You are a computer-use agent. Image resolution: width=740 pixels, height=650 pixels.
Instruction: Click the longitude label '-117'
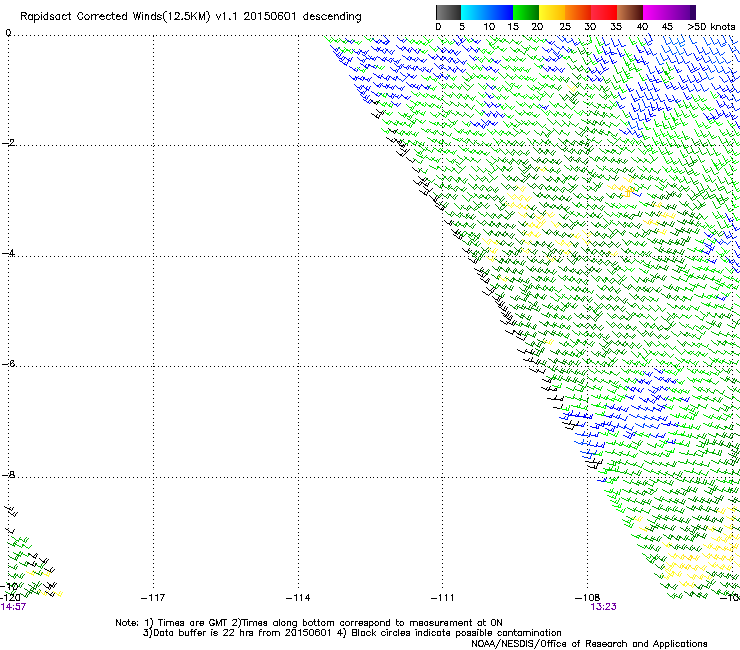(153, 598)
